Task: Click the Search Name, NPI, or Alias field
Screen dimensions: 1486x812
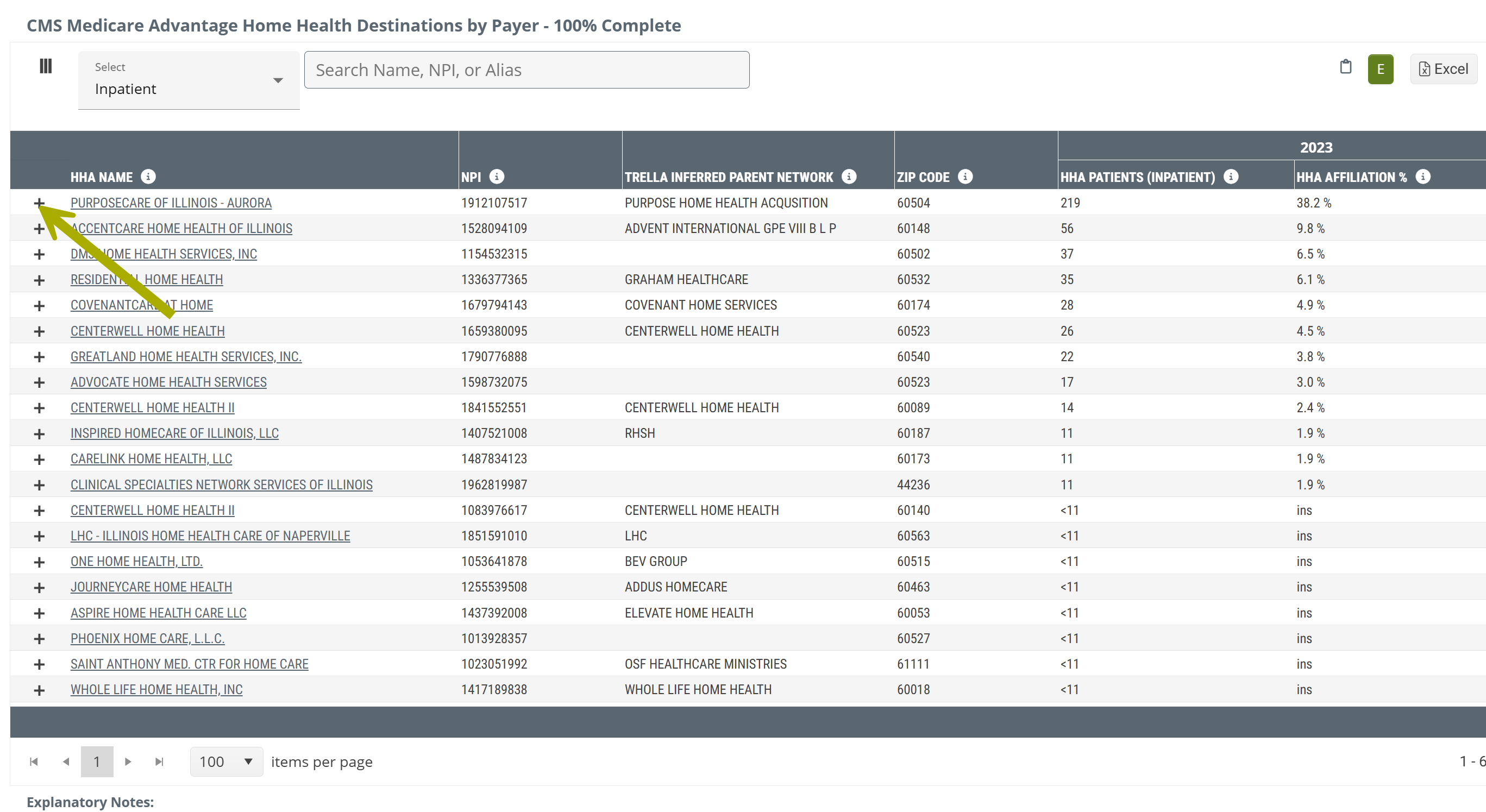Action: (526, 70)
